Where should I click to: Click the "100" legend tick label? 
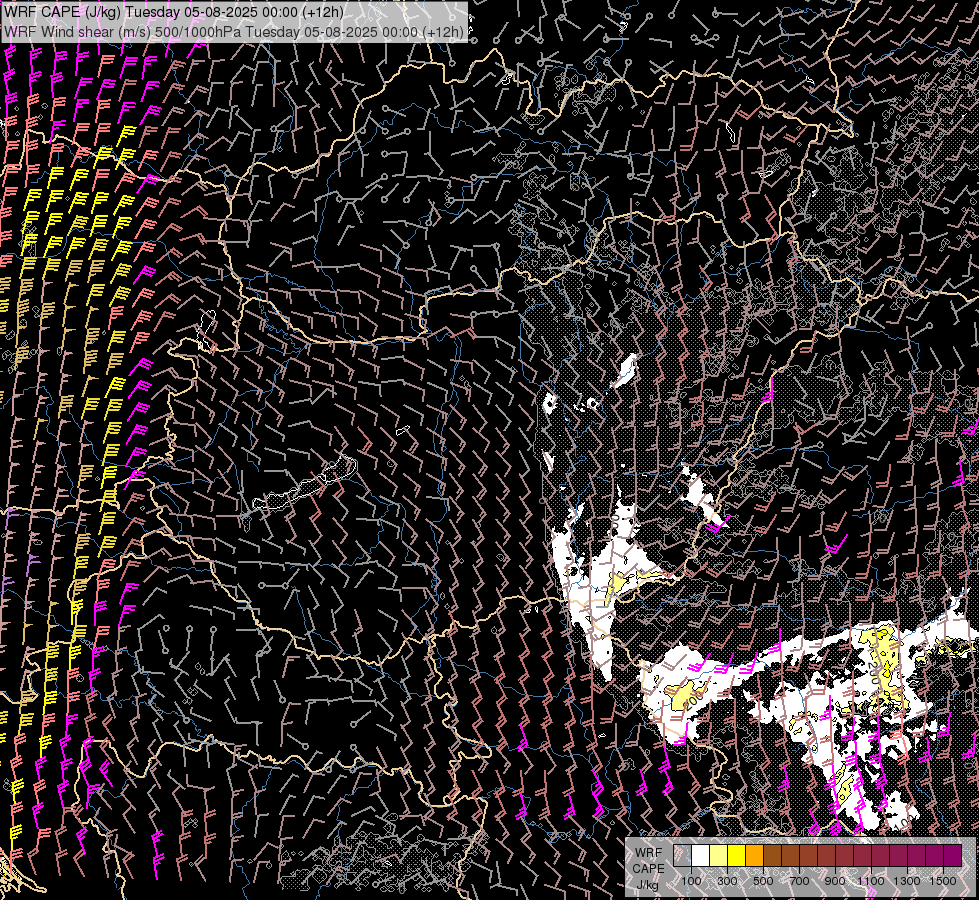(x=691, y=881)
